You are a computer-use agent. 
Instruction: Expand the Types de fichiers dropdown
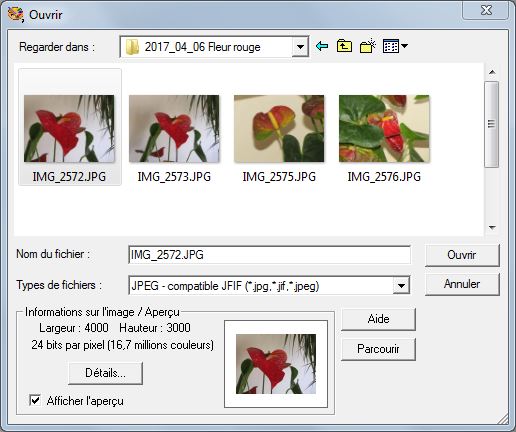click(401, 285)
